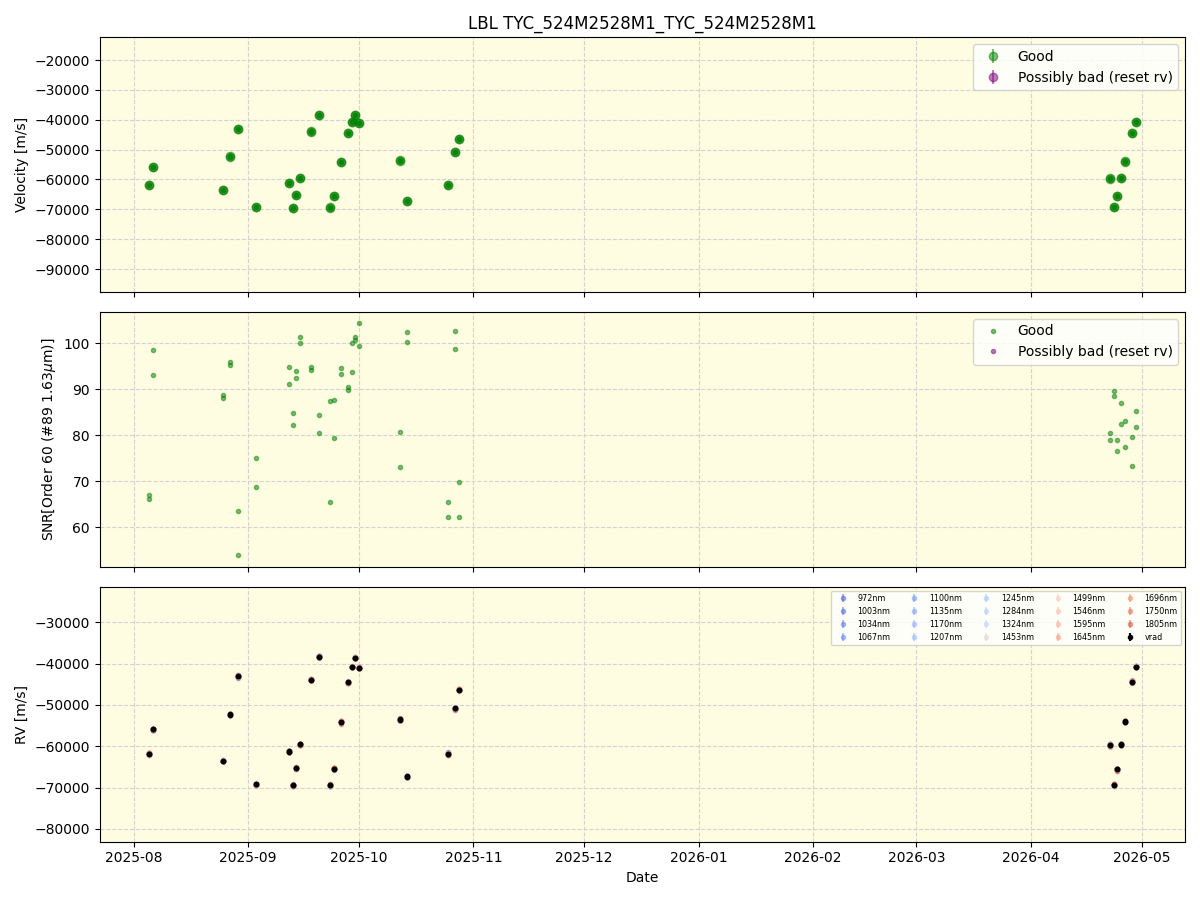Click the purple "Possibly bad" marker in velocity legend
The height and width of the screenshot is (900, 1200).
point(993,77)
